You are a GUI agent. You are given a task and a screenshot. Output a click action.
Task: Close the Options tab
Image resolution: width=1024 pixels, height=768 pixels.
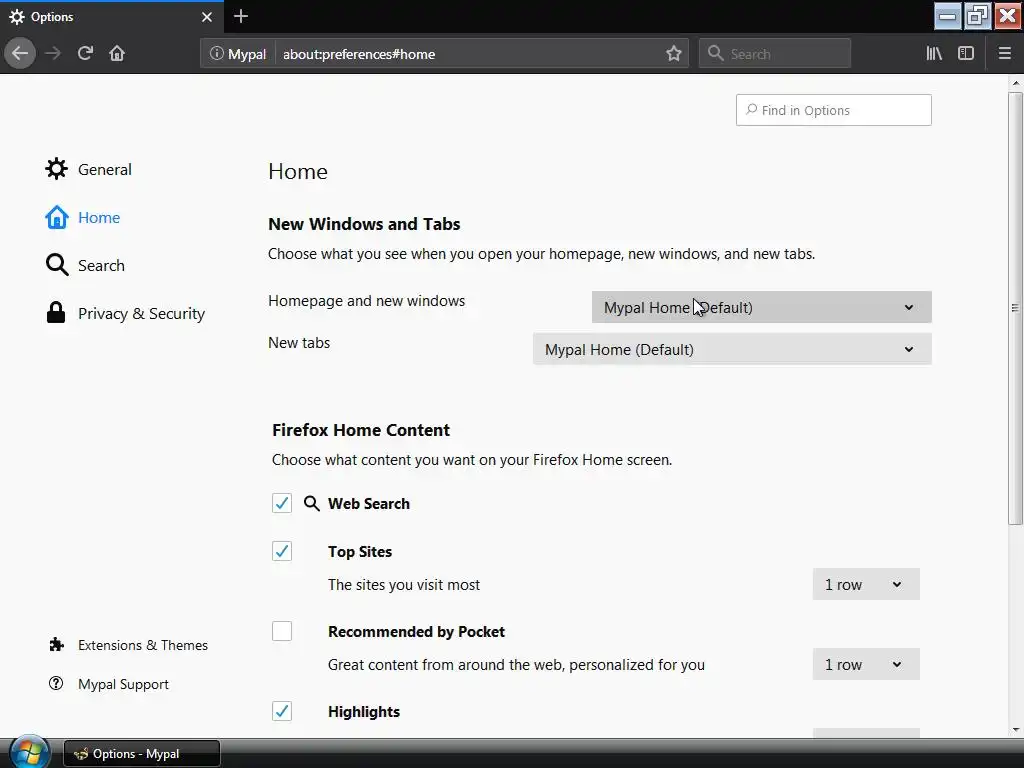point(207,17)
